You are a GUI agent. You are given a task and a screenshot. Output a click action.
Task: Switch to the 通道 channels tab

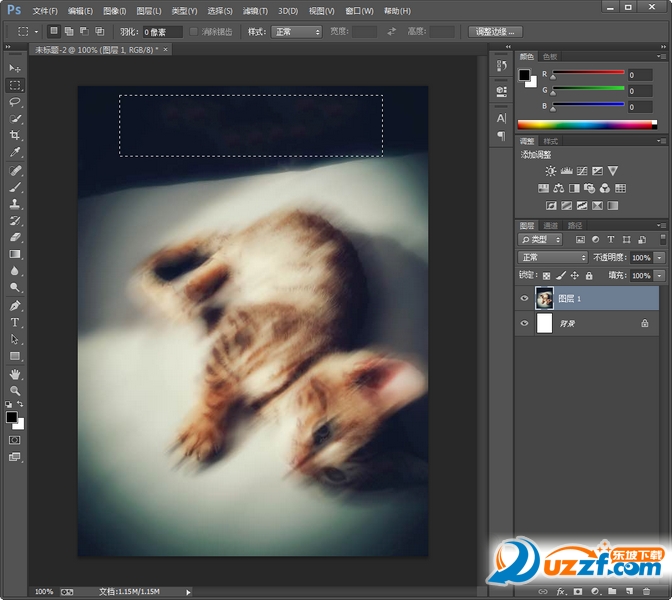[550, 226]
